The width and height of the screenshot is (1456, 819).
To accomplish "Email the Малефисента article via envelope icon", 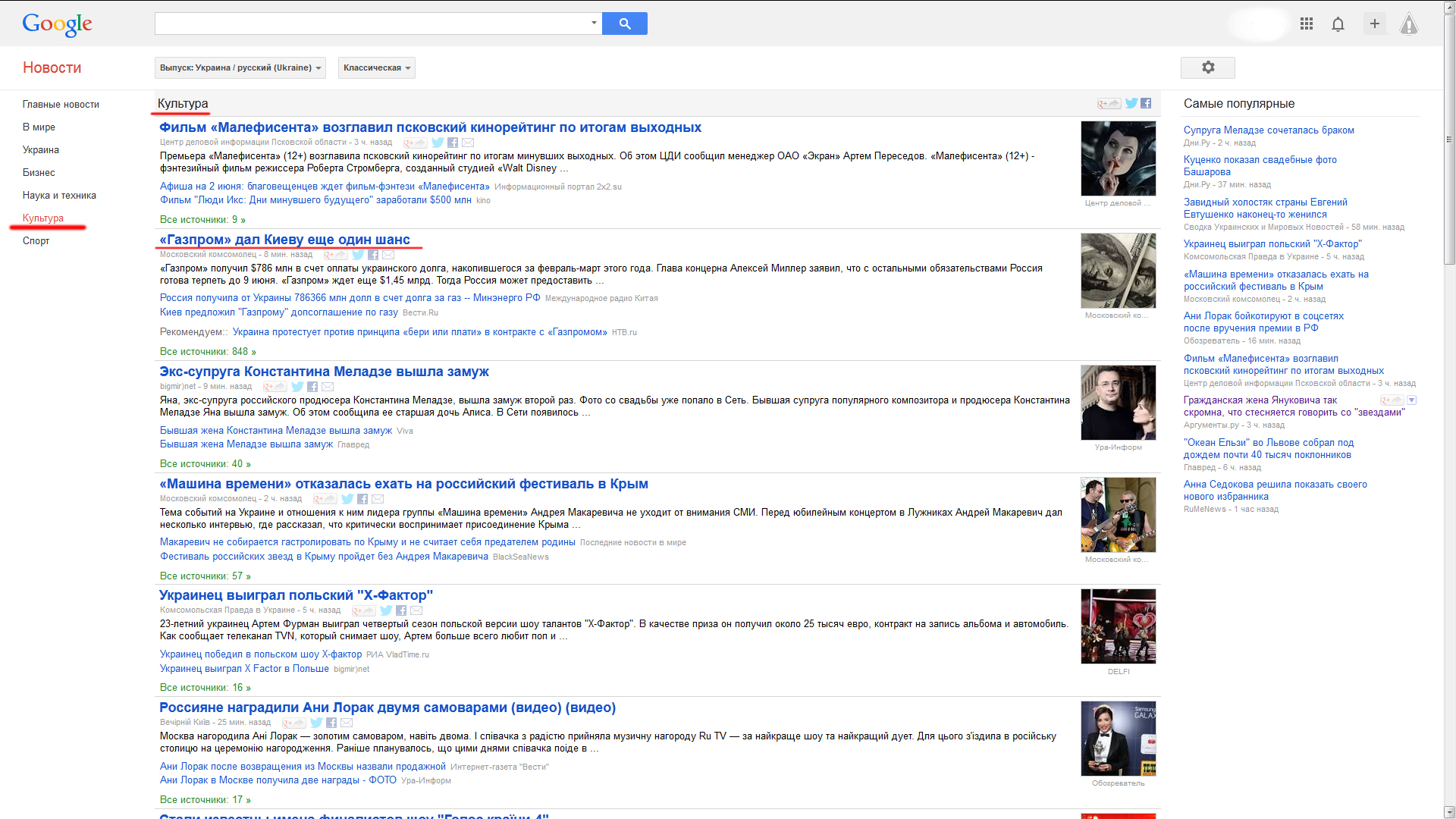I will (x=468, y=143).
